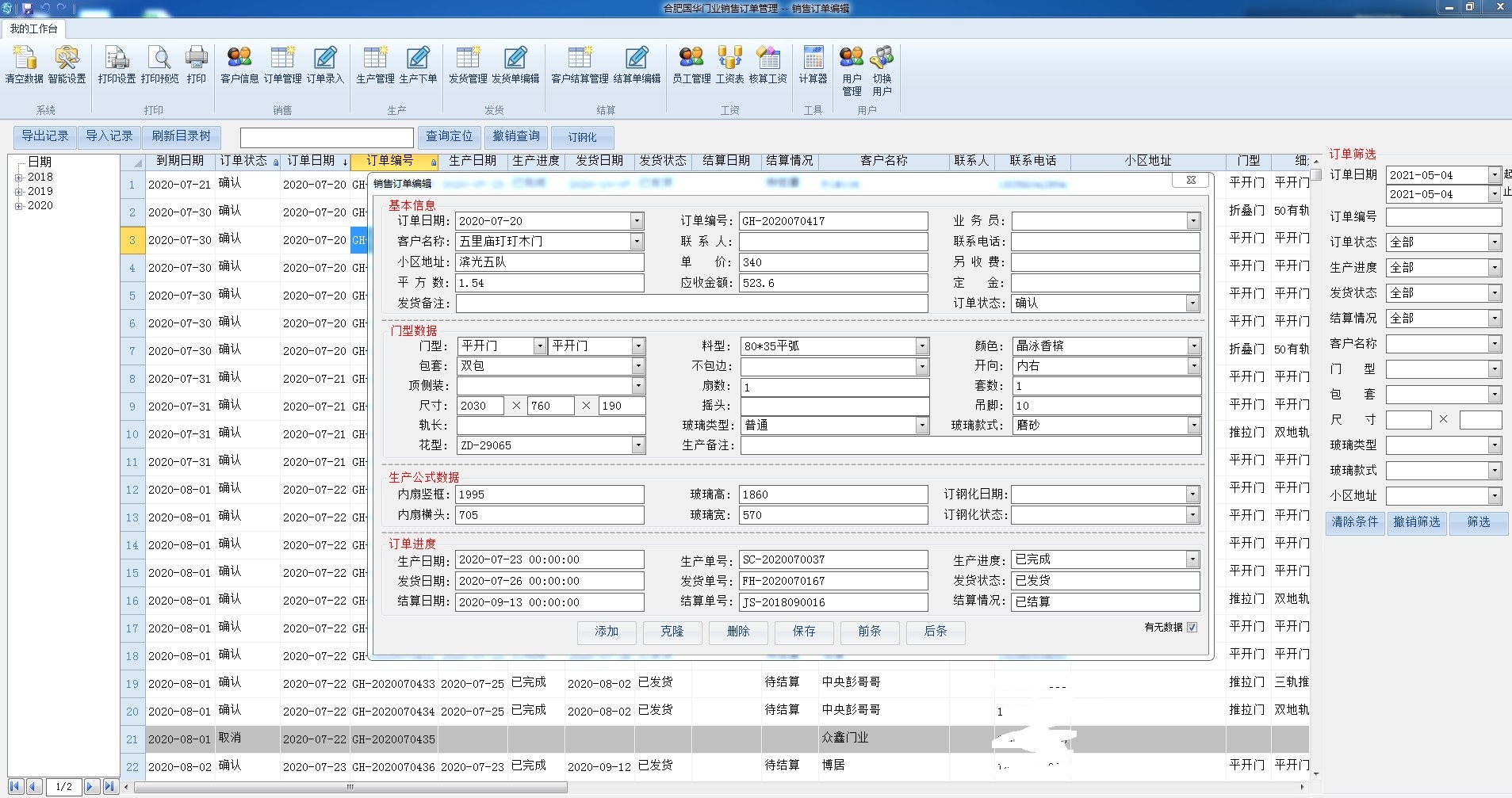This screenshot has height=798, width=1512.
Task: Sort by the 到期日期 column header
Action: [x=180, y=161]
